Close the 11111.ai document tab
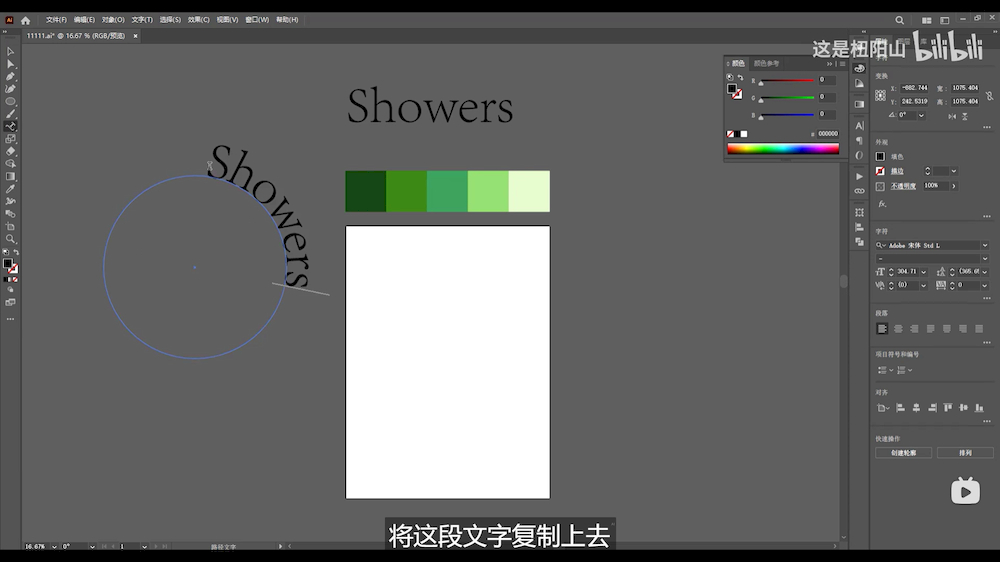This screenshot has height=562, width=1000. 135,36
